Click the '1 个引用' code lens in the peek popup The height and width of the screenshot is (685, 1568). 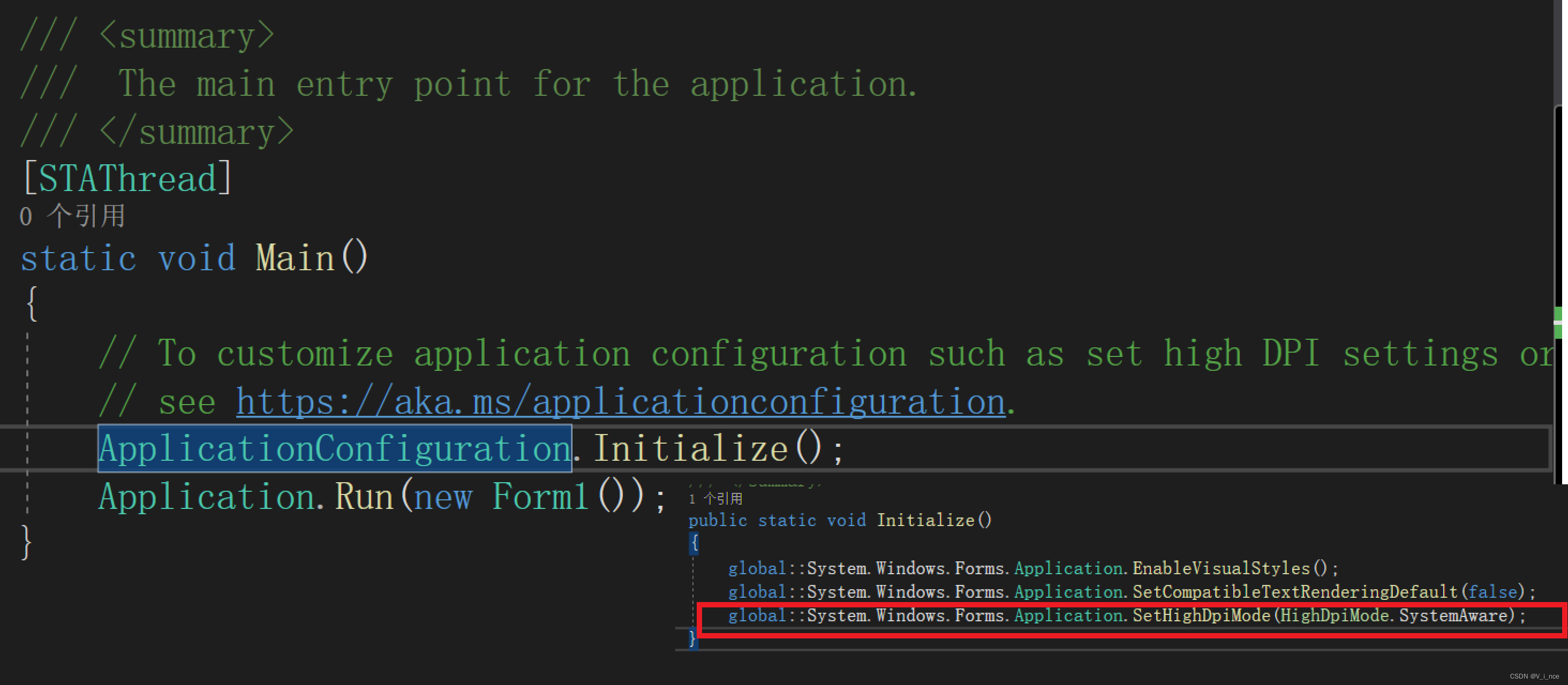click(x=716, y=499)
